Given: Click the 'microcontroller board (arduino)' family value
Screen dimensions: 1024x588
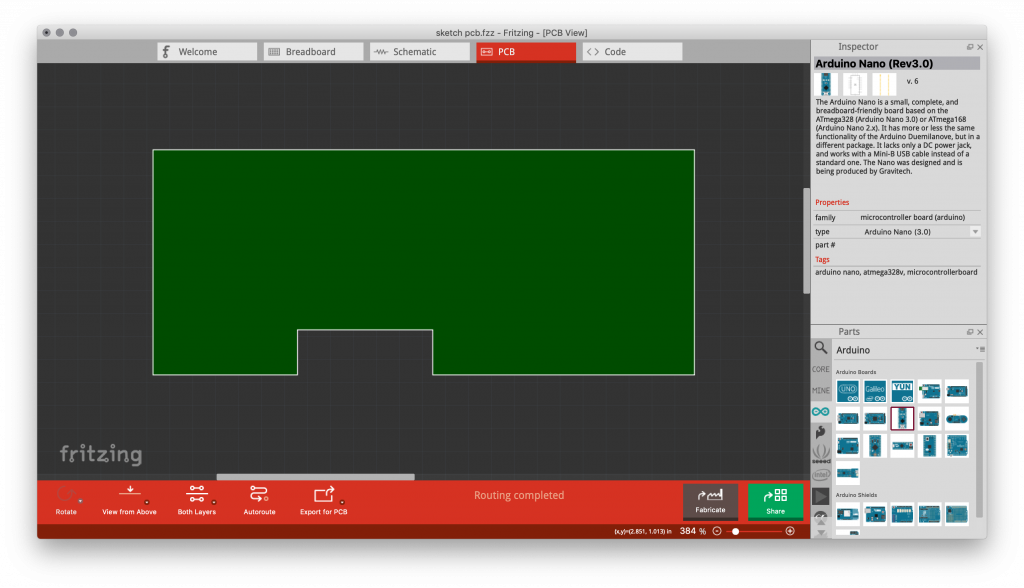Looking at the screenshot, I should 912,218.
